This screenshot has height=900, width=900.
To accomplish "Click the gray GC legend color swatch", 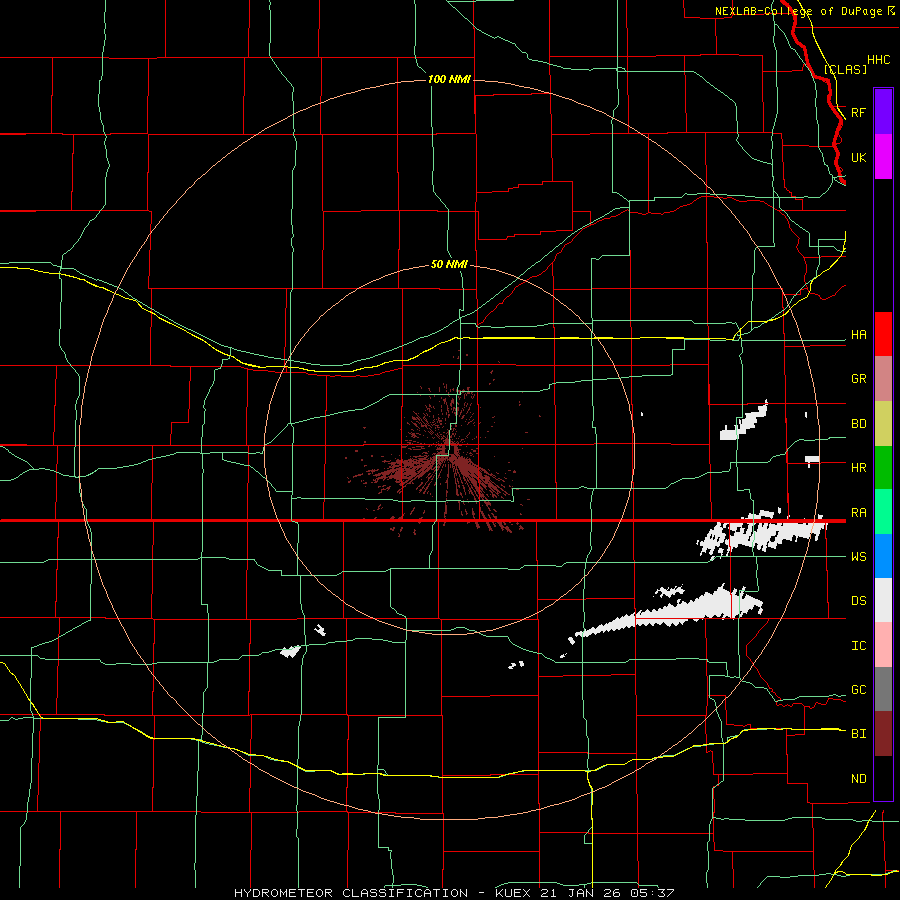I will (x=883, y=689).
